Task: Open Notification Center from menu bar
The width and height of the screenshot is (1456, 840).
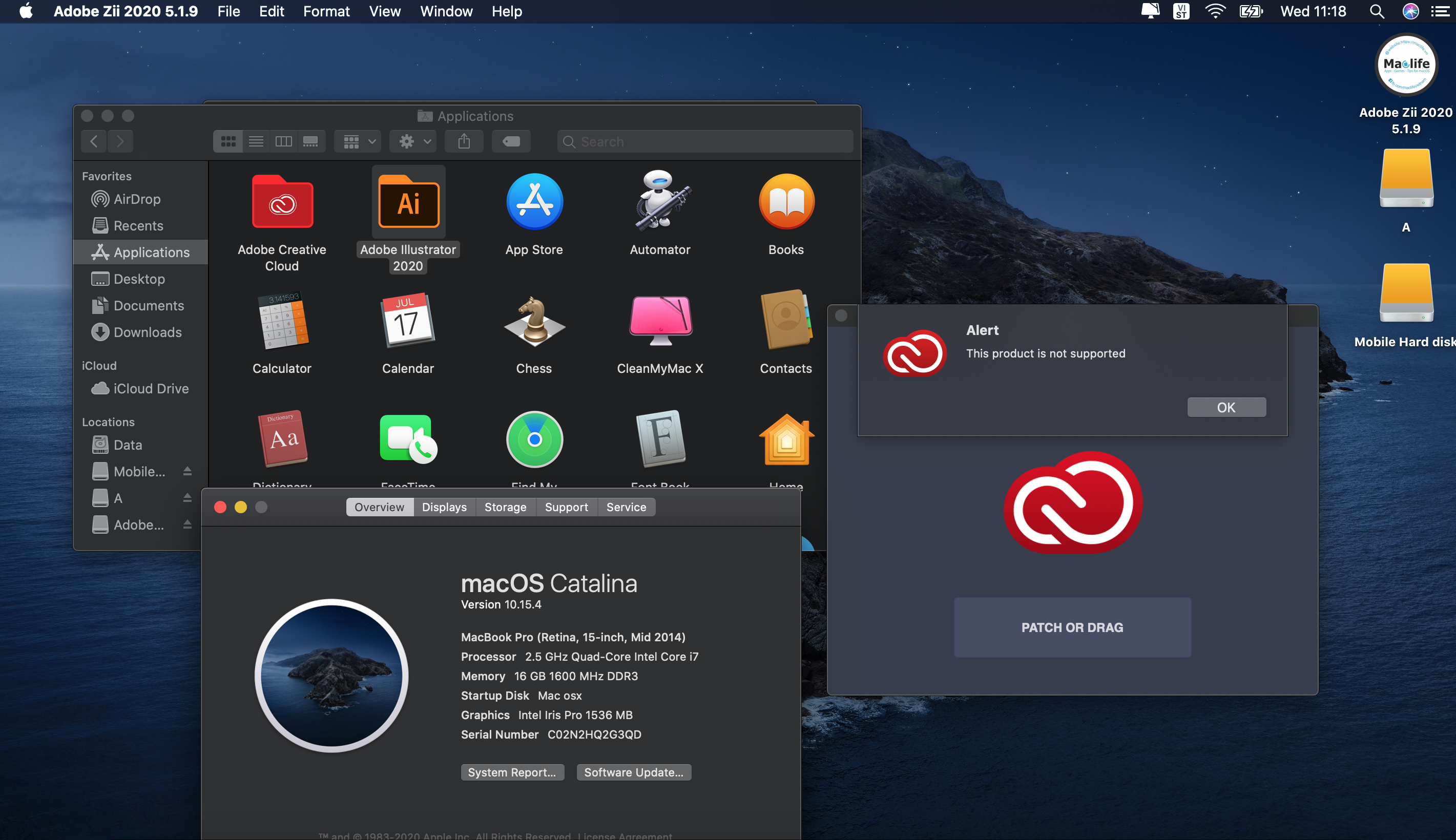Action: tap(1441, 12)
